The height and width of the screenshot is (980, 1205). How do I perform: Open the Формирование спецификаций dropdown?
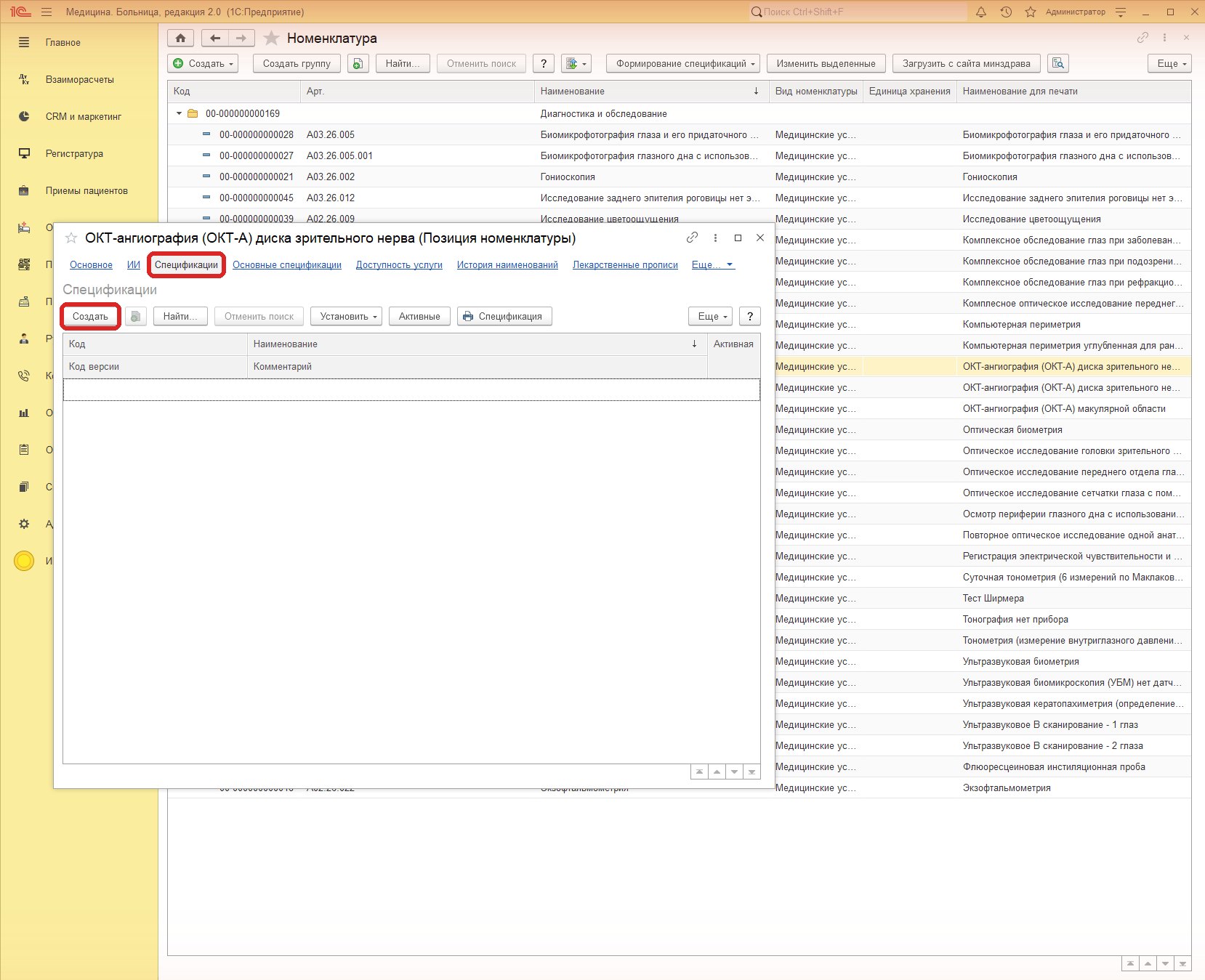[683, 63]
